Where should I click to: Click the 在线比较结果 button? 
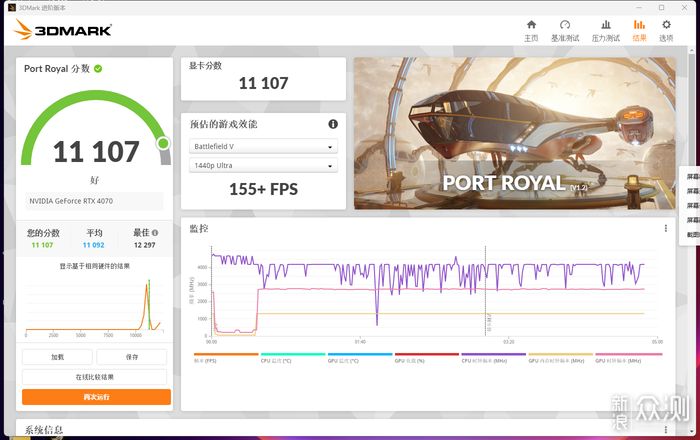coord(95,377)
